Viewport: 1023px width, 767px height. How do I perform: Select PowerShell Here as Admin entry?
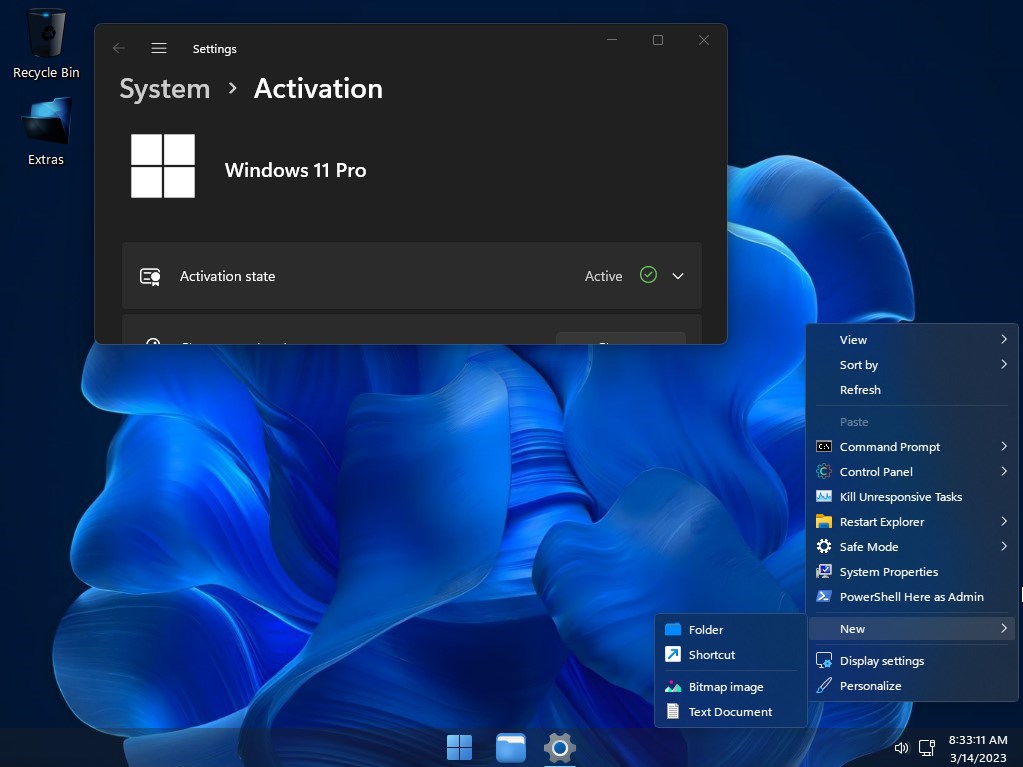tap(911, 596)
